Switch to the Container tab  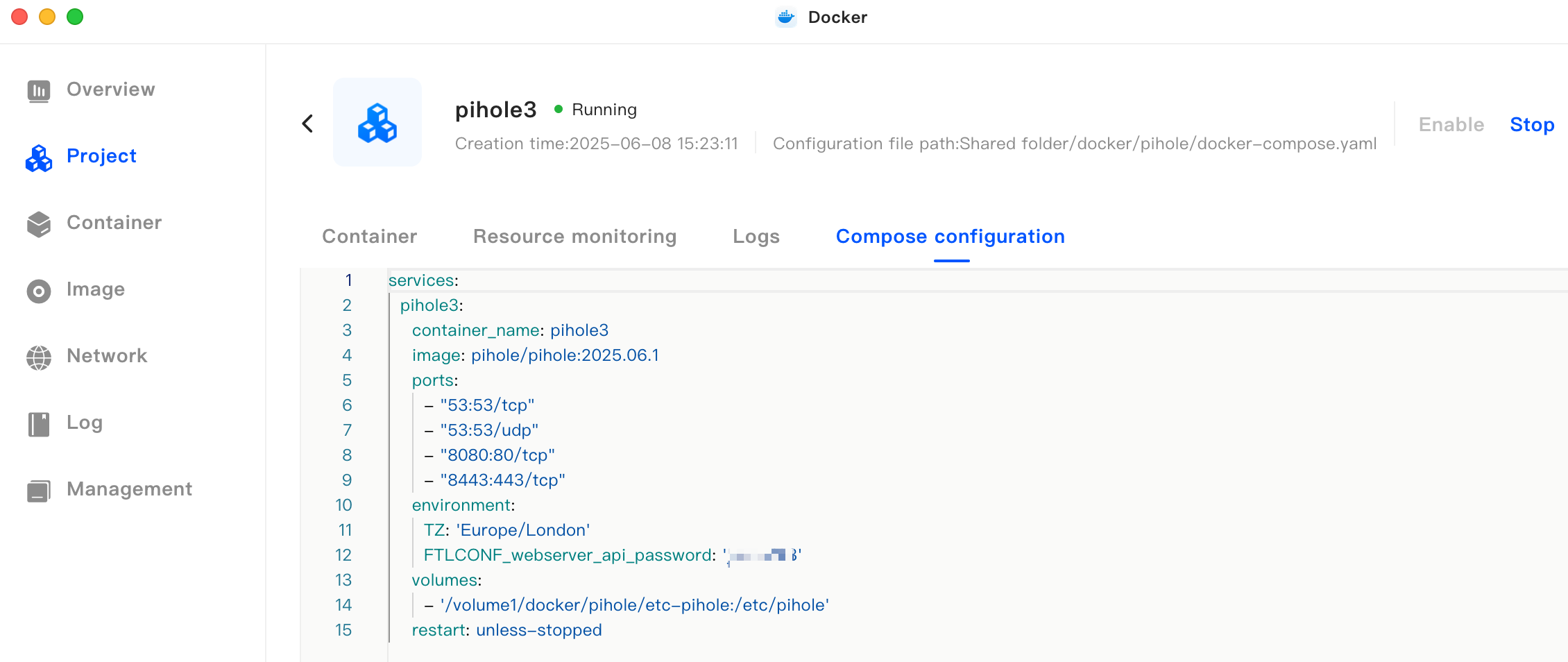(x=369, y=237)
